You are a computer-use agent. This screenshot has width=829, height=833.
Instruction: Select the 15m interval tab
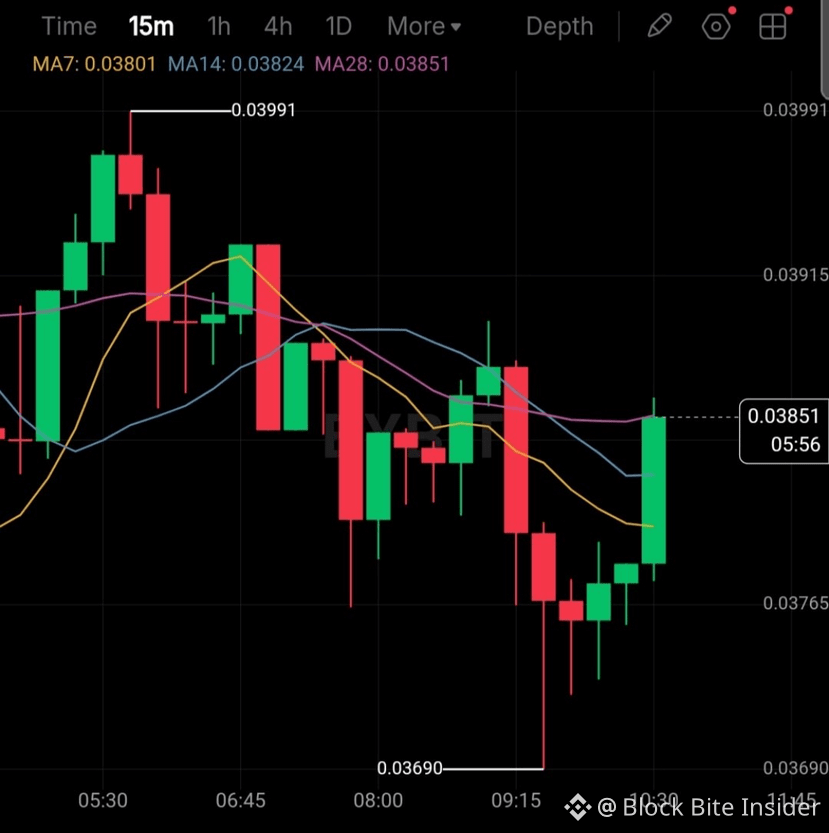151,26
